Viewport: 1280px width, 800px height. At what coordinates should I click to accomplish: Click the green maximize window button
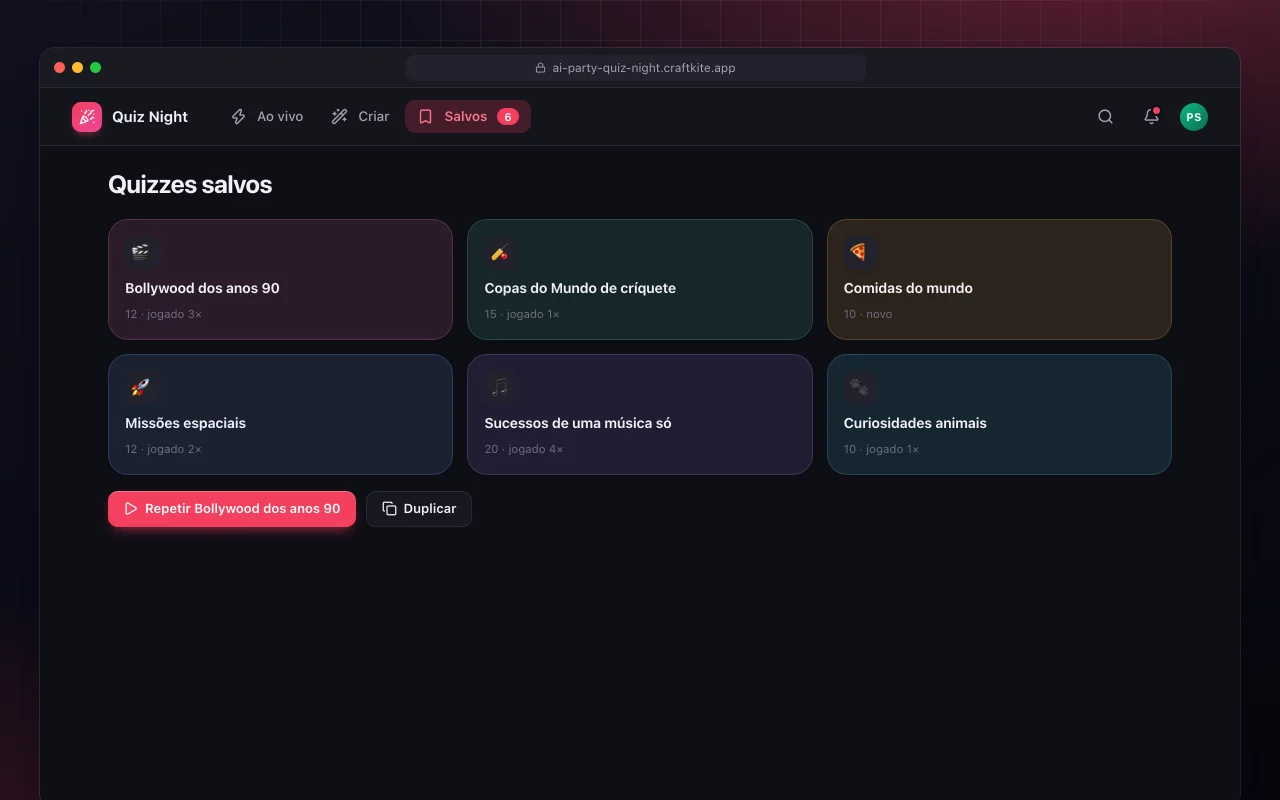click(96, 68)
